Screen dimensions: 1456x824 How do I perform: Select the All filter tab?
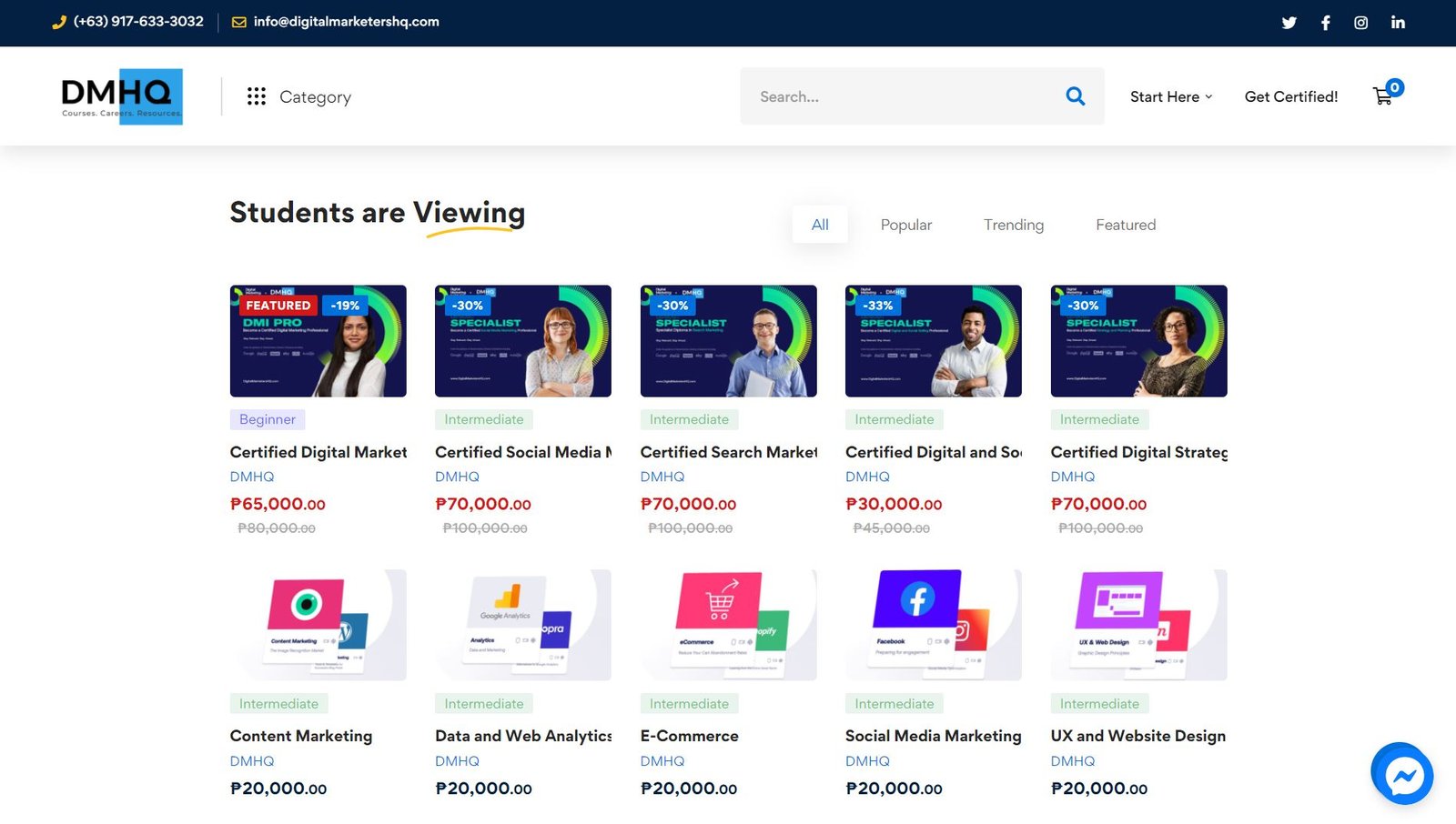click(x=820, y=225)
